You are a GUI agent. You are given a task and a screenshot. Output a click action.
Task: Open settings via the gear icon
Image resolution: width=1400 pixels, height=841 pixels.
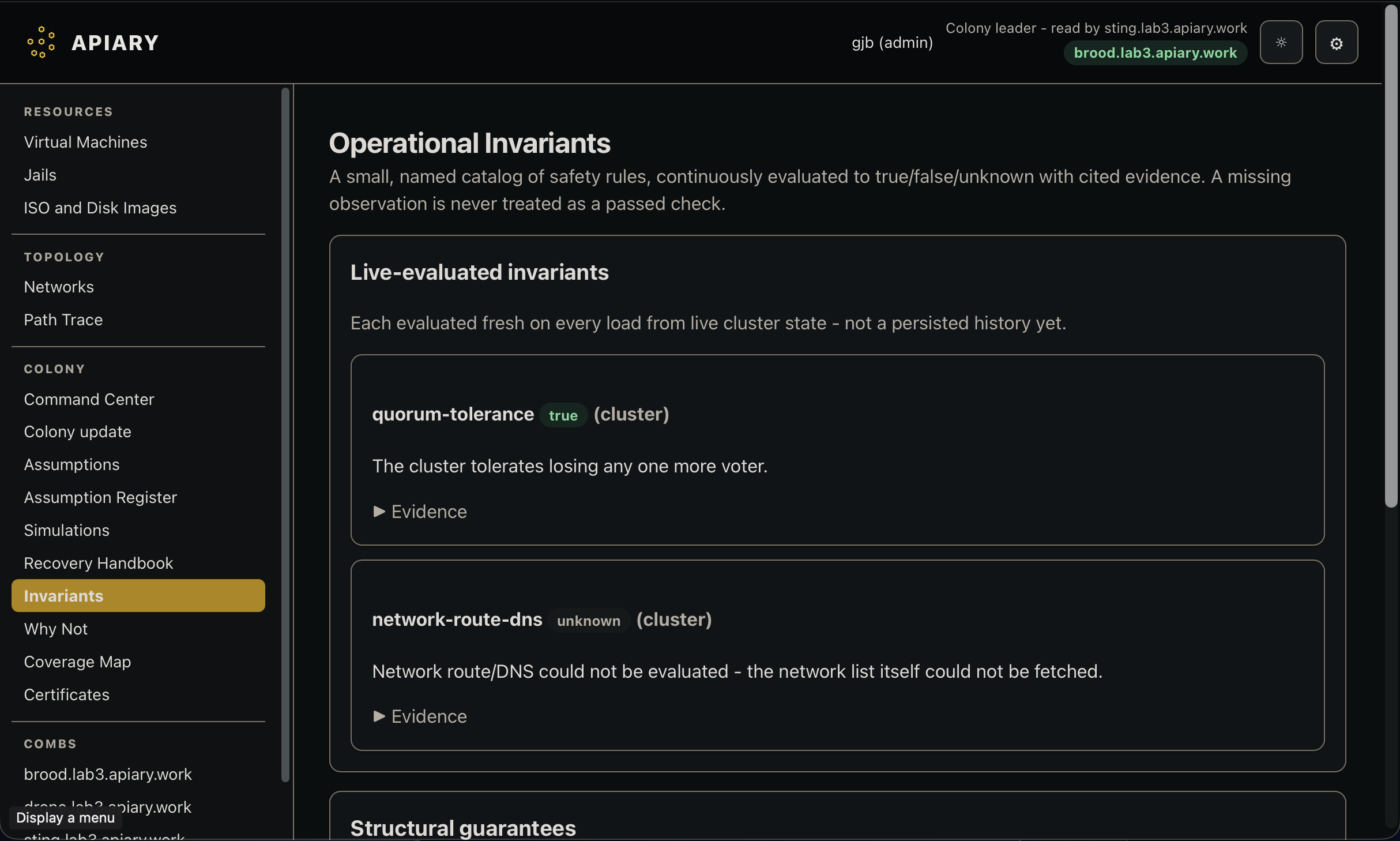coord(1336,42)
